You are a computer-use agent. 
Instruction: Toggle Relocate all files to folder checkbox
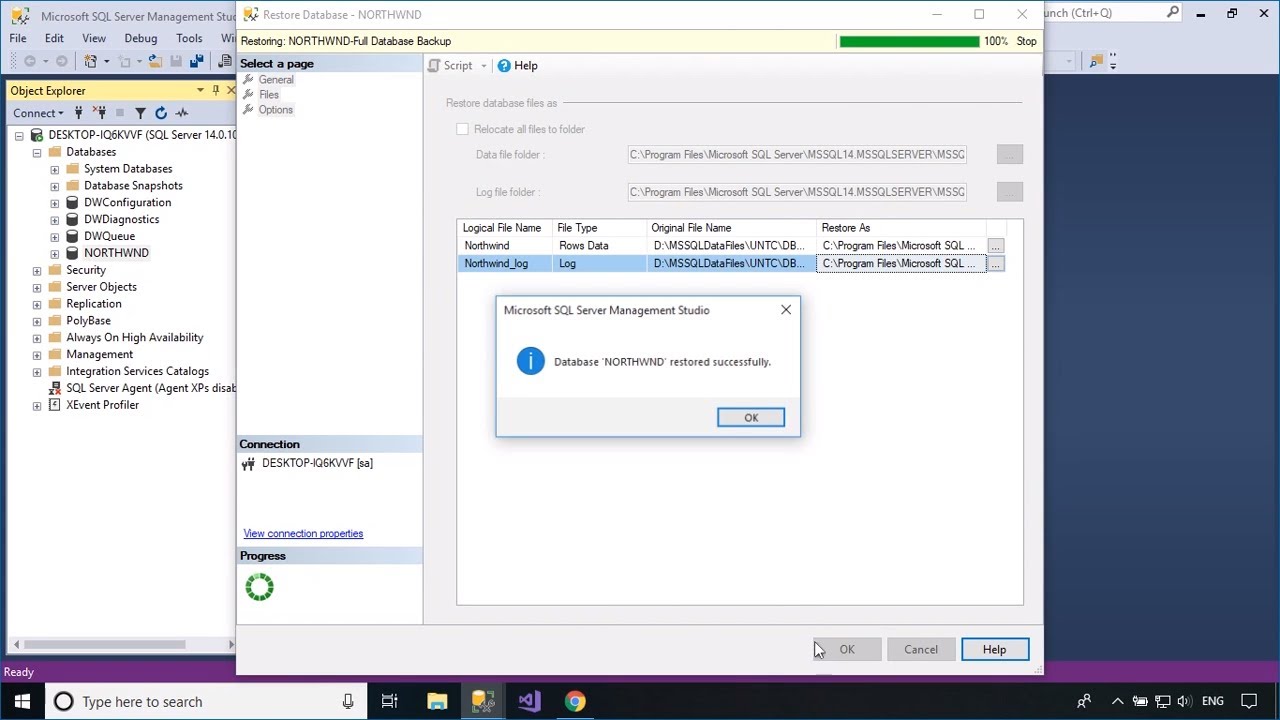[462, 129]
